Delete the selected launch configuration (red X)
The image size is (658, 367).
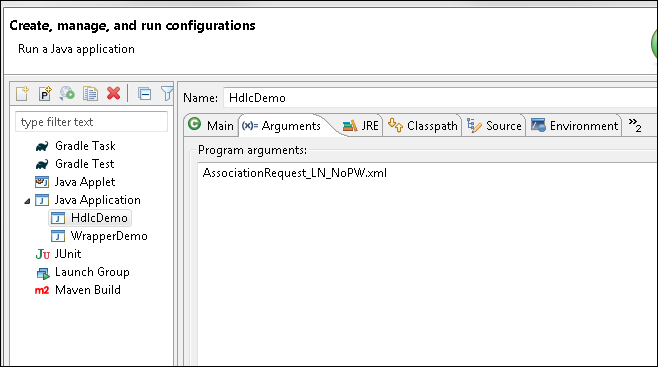pyautogui.click(x=113, y=93)
